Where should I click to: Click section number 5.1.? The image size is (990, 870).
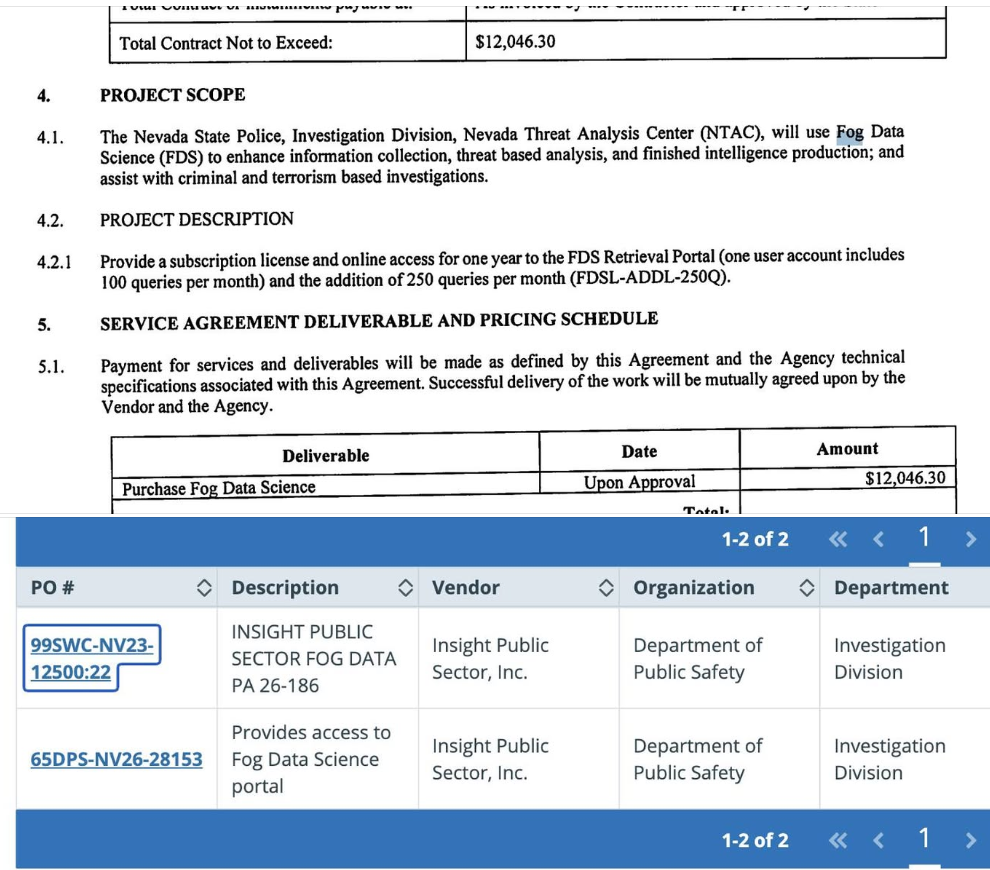point(51,367)
